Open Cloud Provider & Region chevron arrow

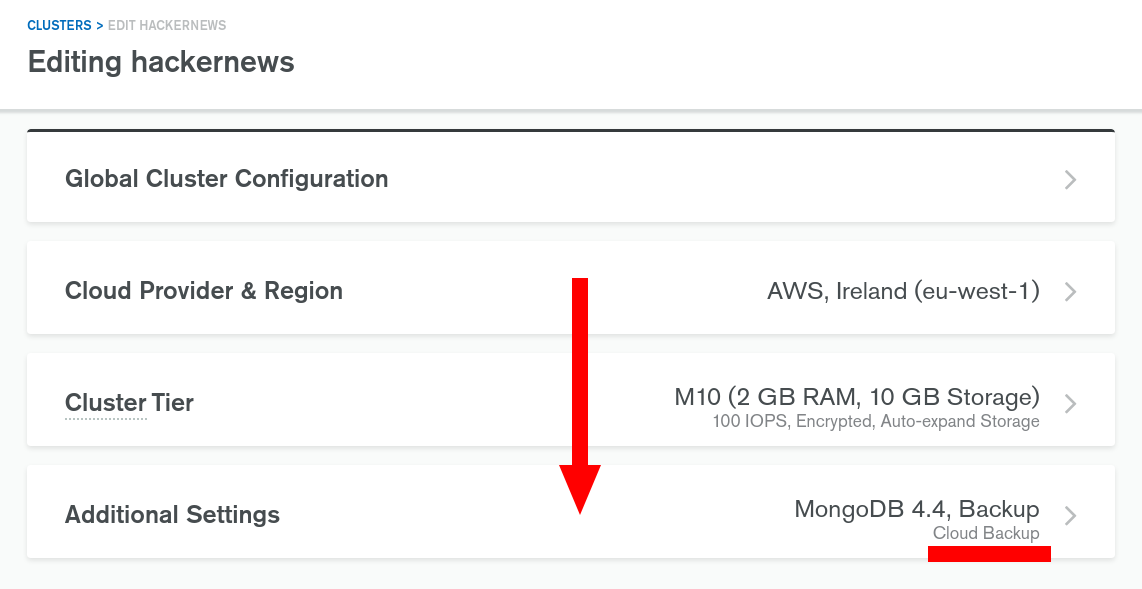point(1070,292)
